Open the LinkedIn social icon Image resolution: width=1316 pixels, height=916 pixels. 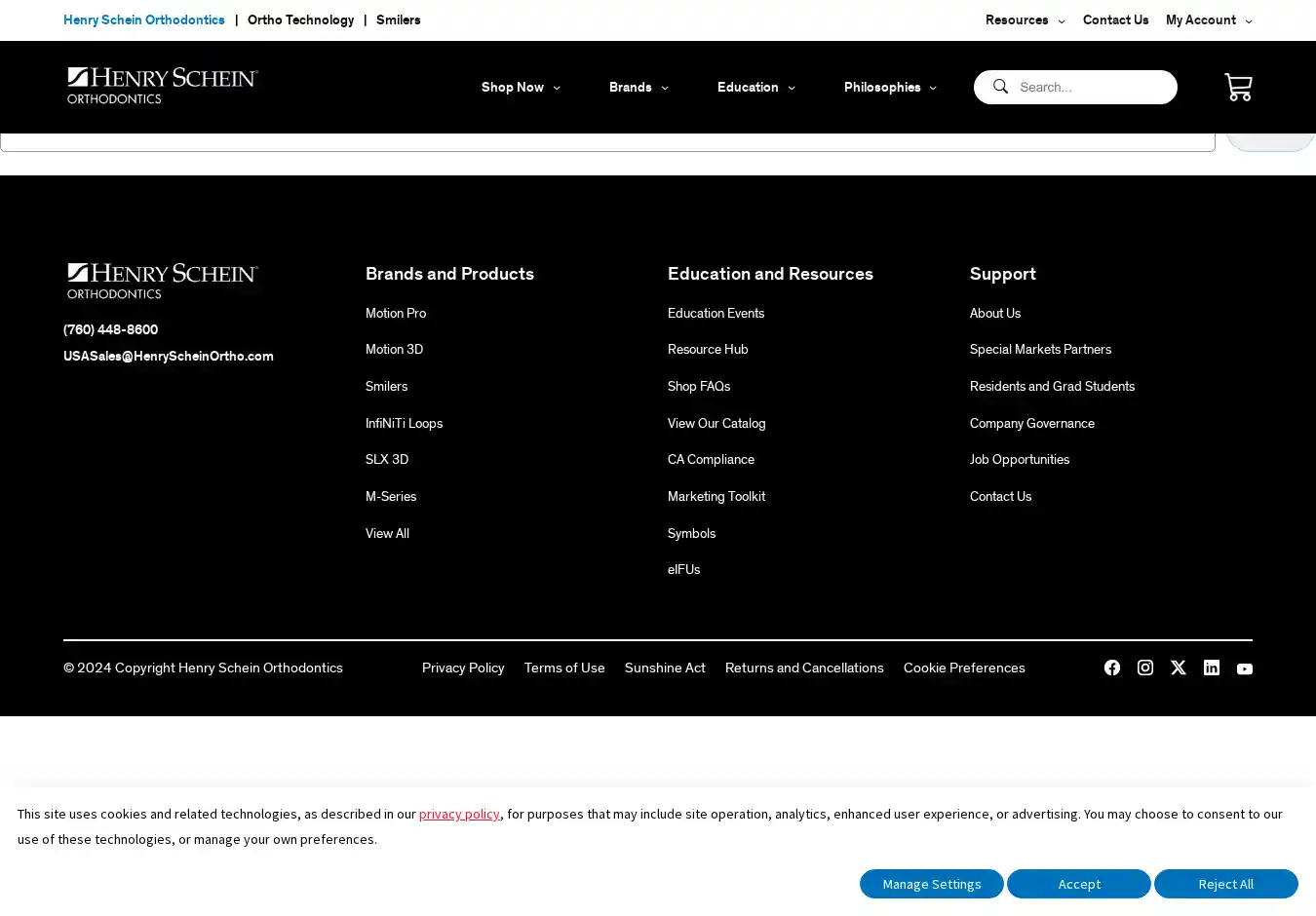1212,668
